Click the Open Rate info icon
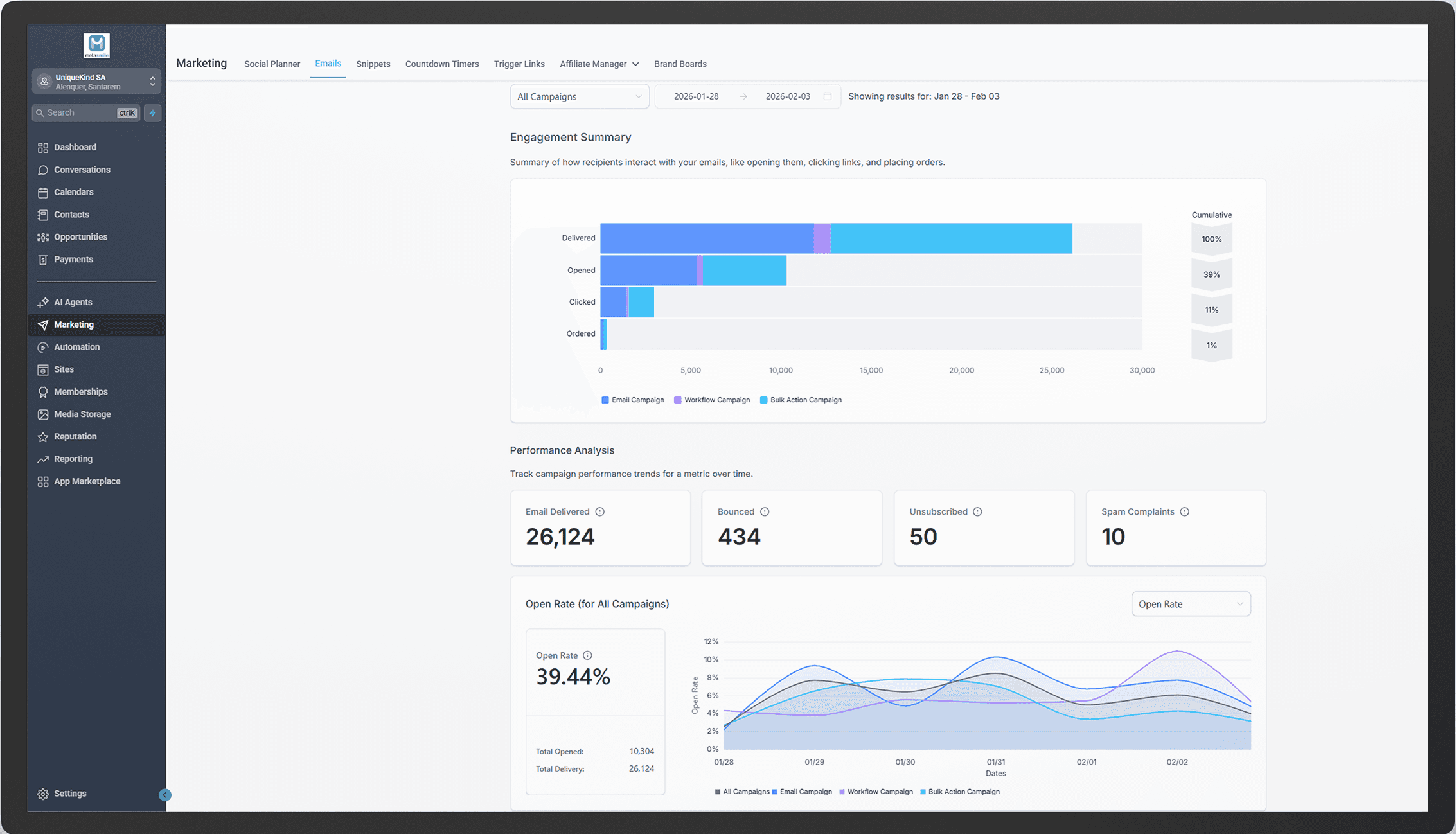This screenshot has height=834, width=1456. pos(587,655)
